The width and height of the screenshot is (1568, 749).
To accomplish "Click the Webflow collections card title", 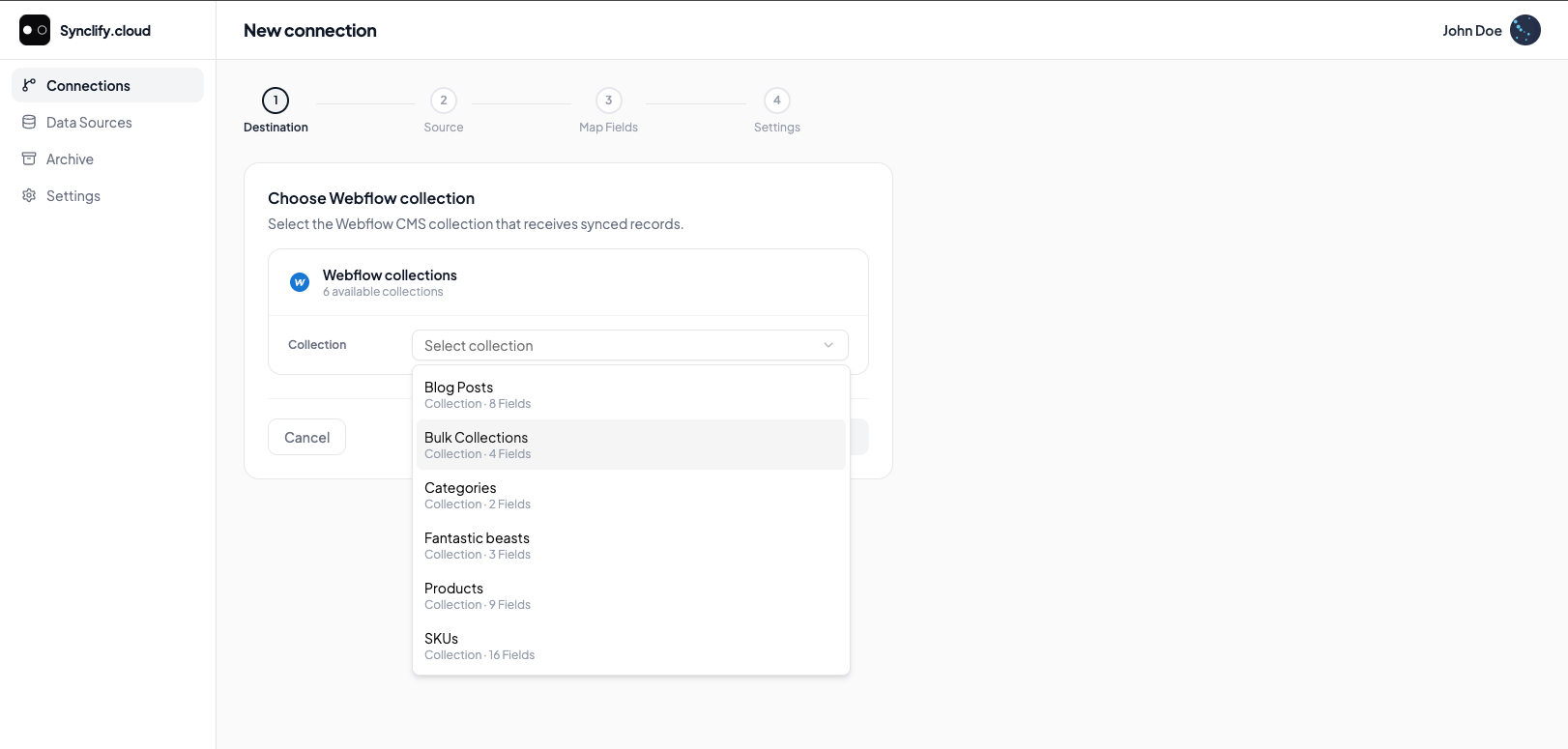I will click(x=390, y=275).
